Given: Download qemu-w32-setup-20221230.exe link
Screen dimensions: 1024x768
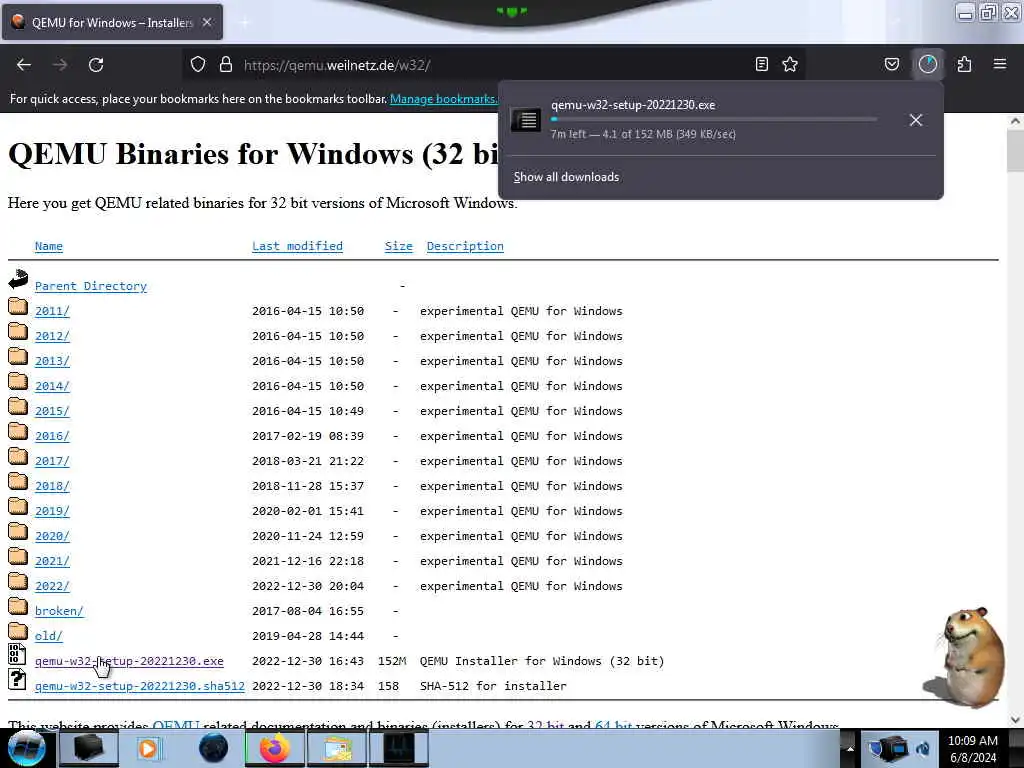Looking at the screenshot, I should (129, 661).
